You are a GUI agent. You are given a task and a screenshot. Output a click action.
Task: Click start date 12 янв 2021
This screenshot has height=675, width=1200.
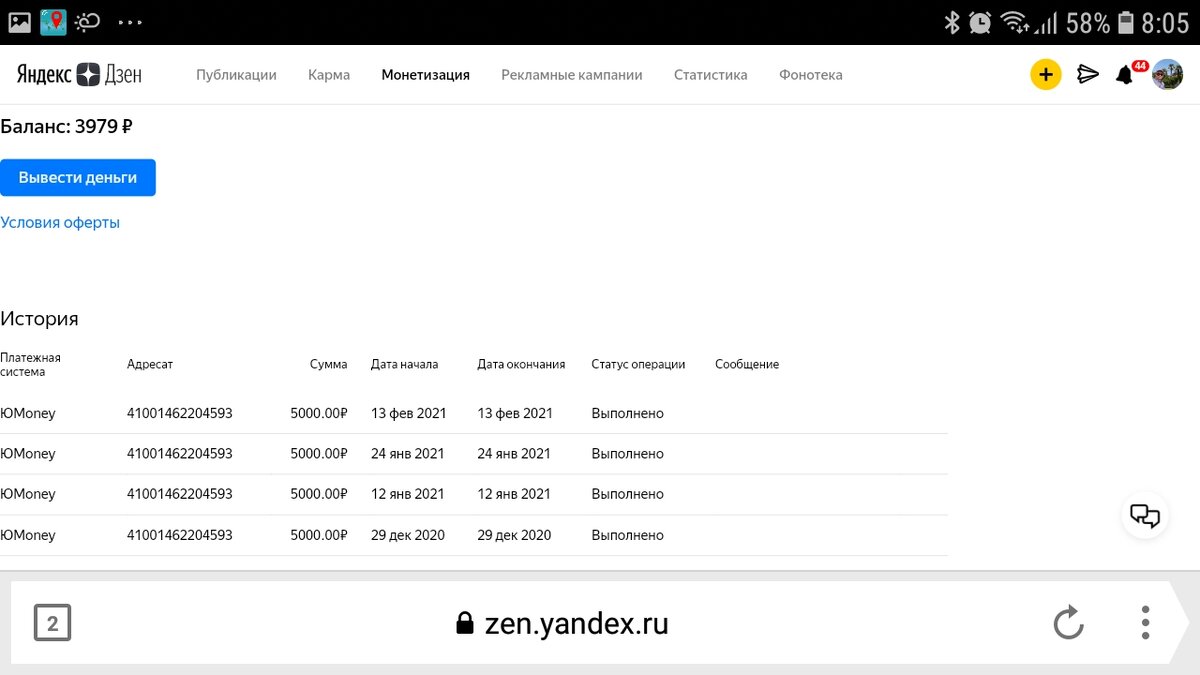pos(407,494)
